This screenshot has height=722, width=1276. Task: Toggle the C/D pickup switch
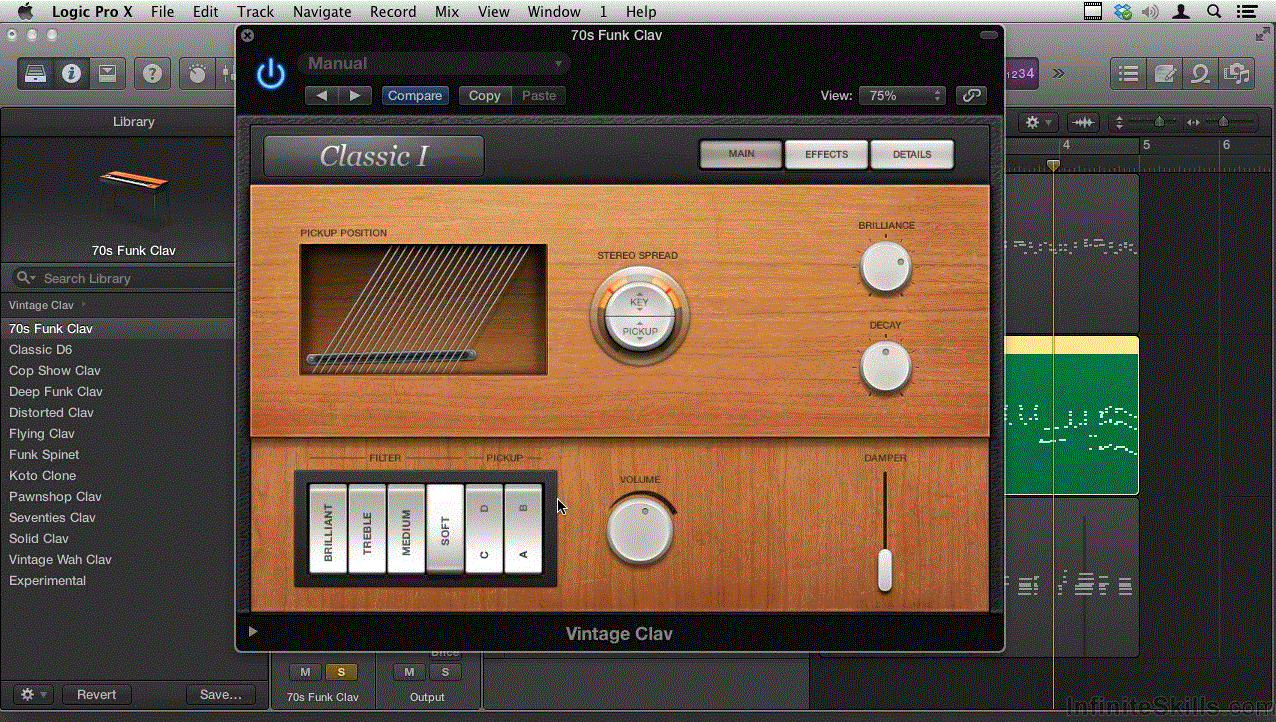tap(484, 529)
